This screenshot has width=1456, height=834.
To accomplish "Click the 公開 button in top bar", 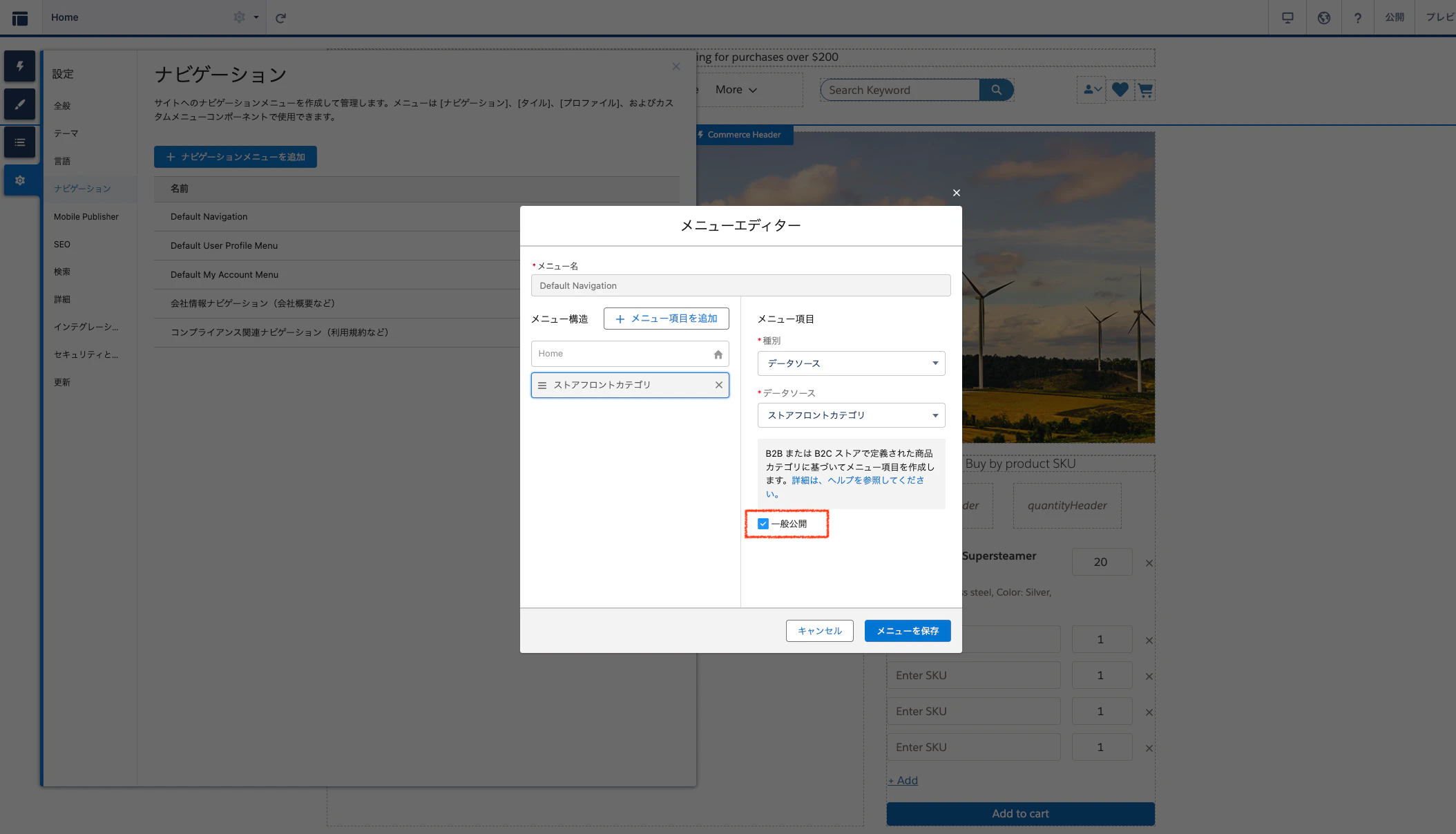I will pyautogui.click(x=1395, y=17).
